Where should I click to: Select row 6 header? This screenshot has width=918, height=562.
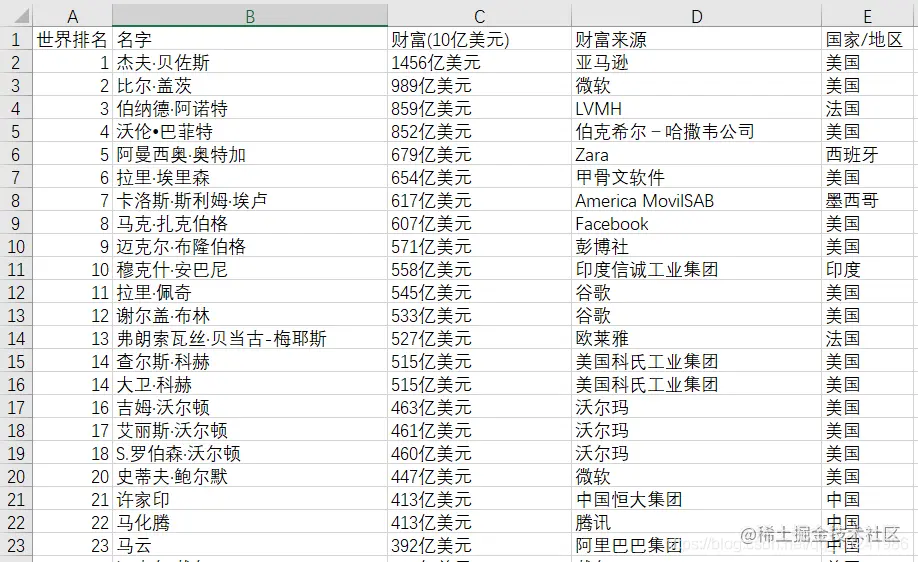tap(16, 155)
